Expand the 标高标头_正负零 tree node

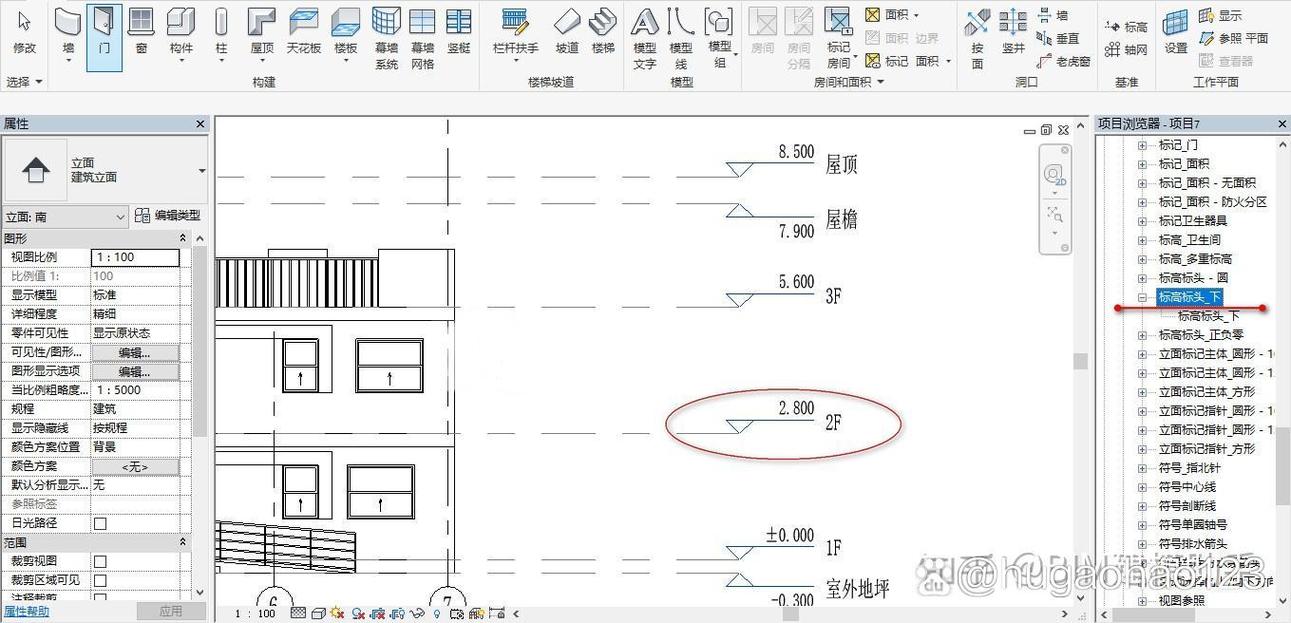pos(1142,335)
